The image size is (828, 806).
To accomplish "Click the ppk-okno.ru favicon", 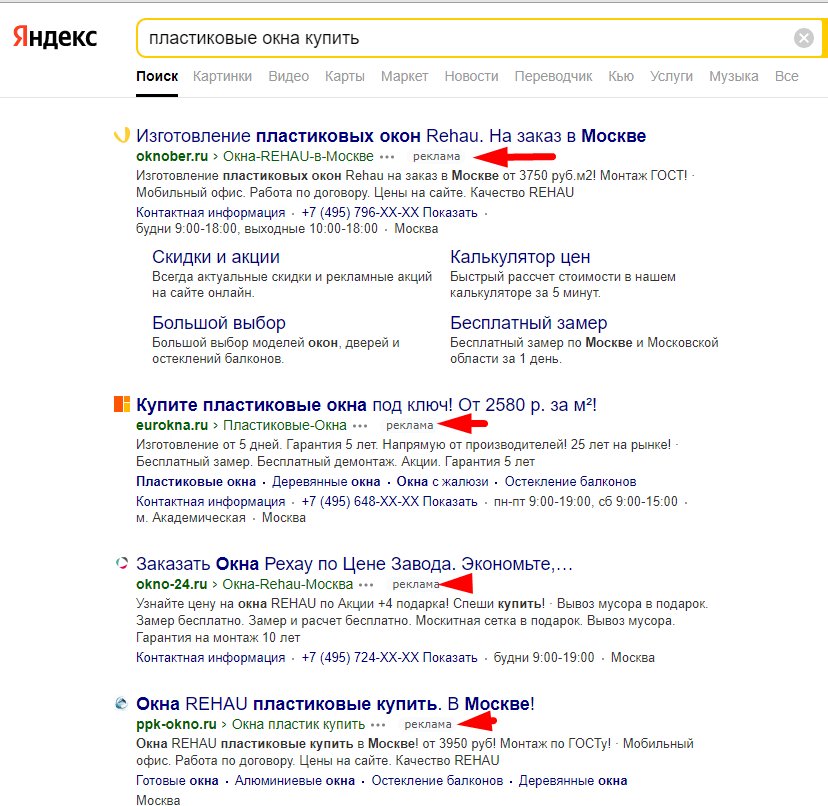I will 122,703.
